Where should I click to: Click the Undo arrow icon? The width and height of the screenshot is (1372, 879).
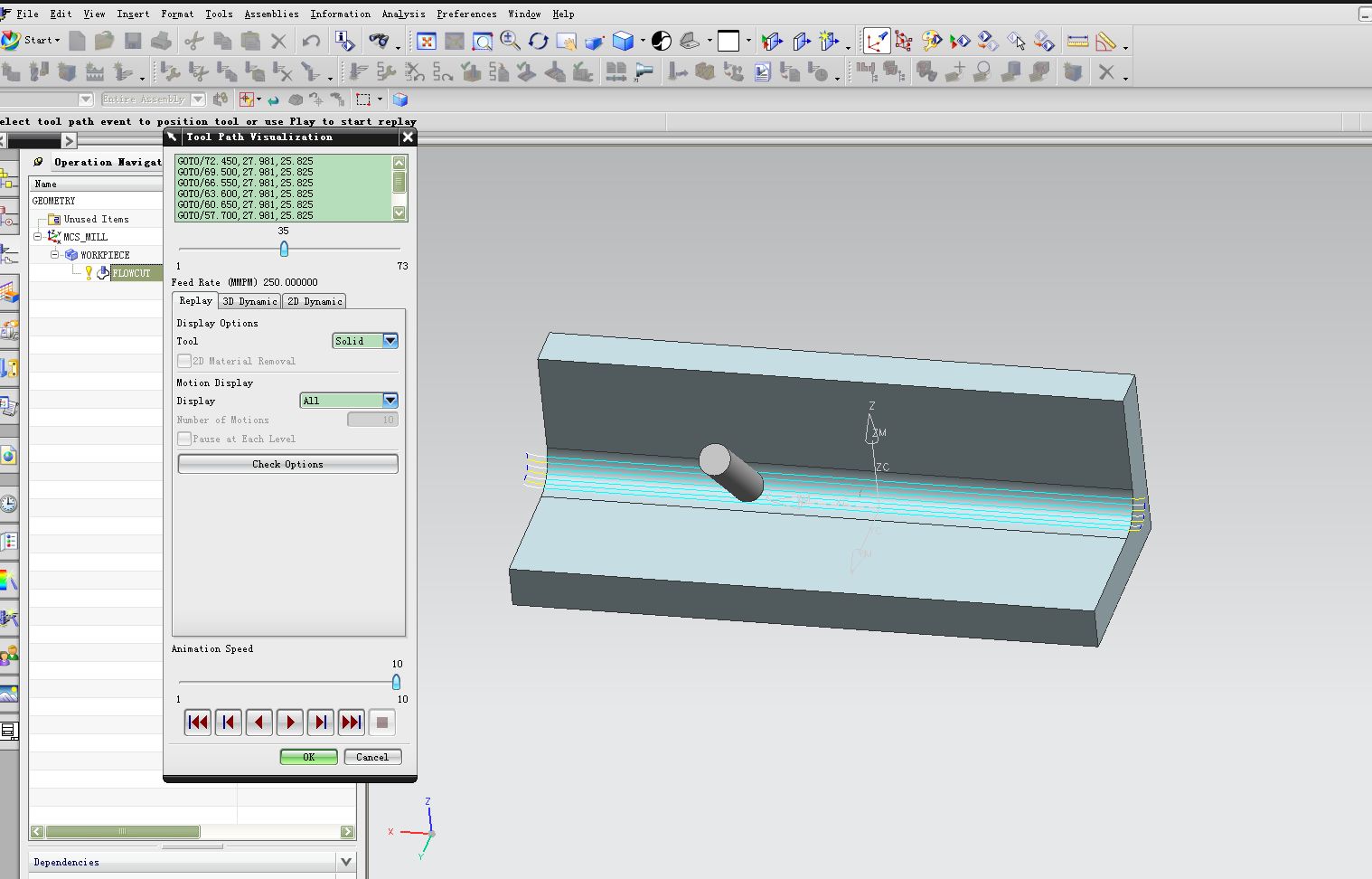click(312, 41)
